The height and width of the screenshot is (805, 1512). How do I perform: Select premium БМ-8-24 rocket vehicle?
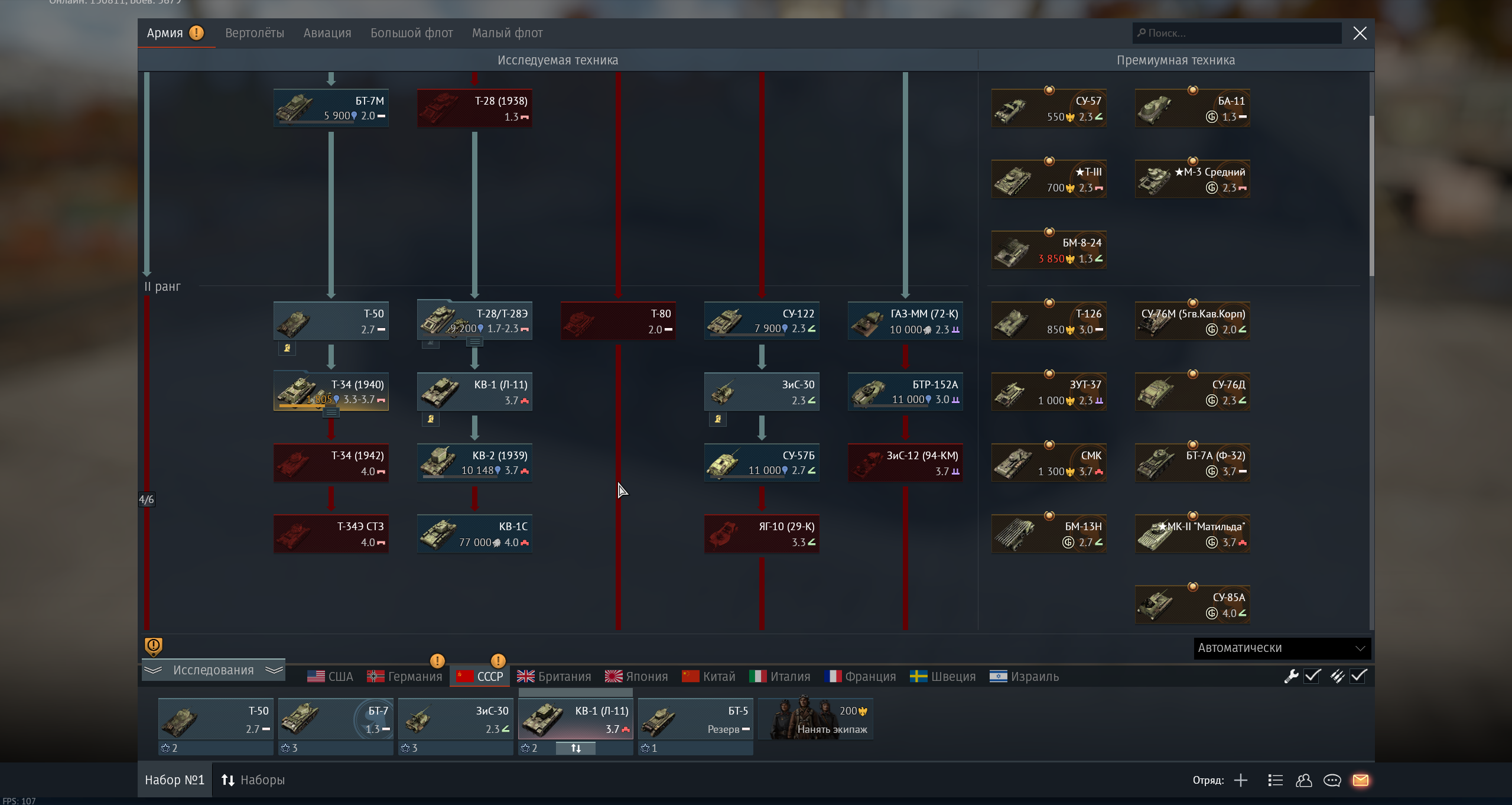1049,250
